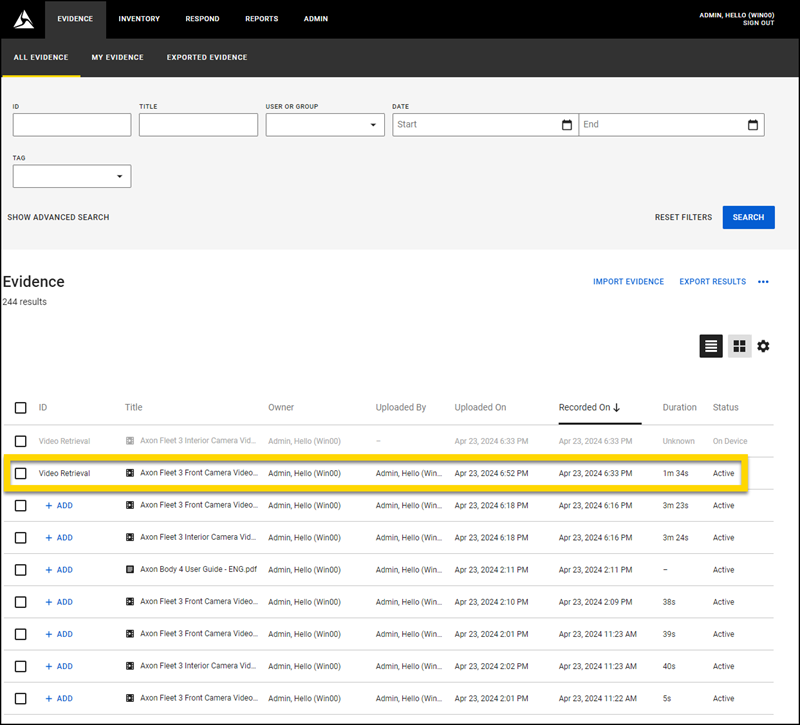The height and width of the screenshot is (725, 800).
Task: Click ADD on the User Guide row
Action: [59, 570]
